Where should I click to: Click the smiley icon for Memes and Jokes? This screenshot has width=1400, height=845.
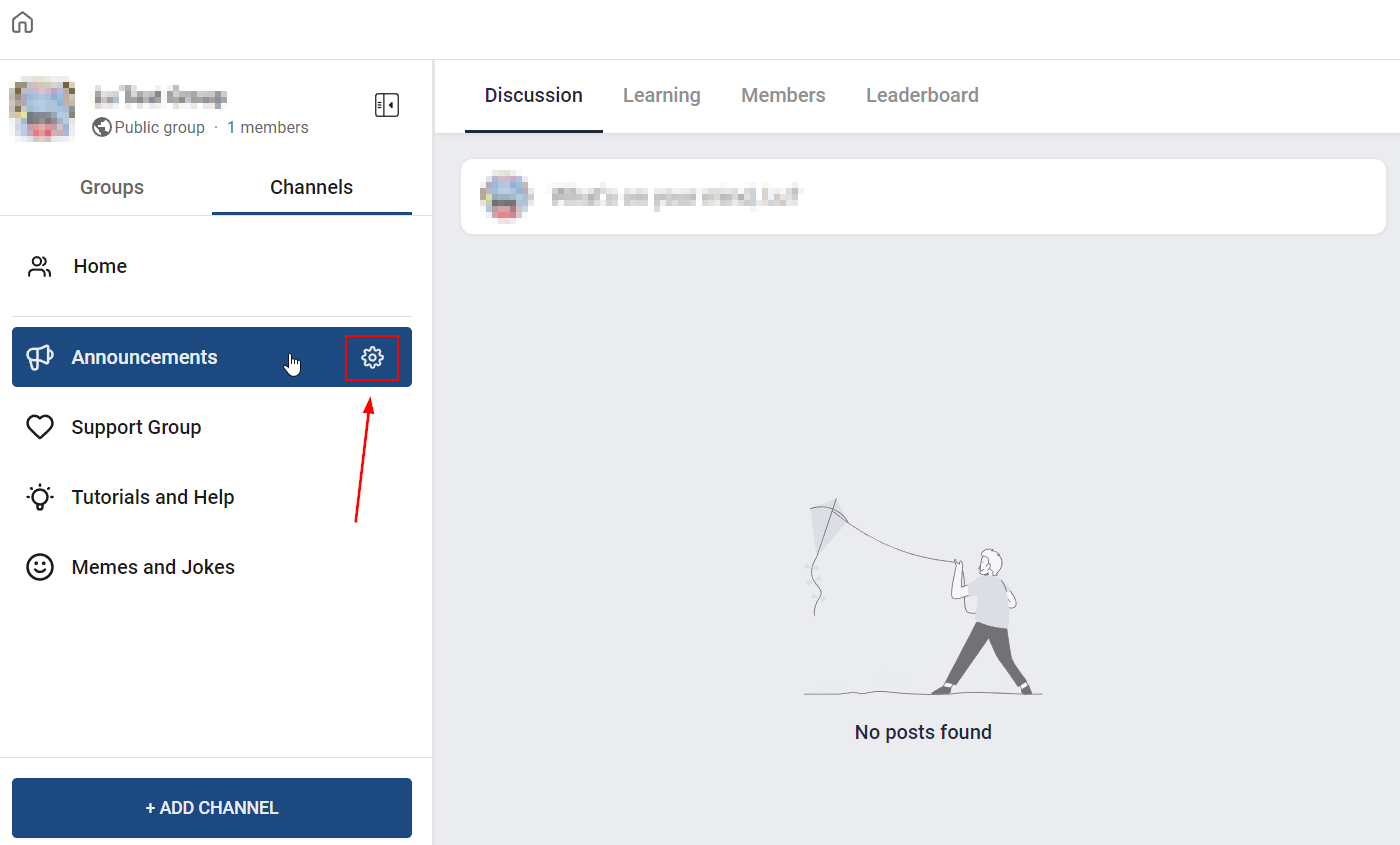pyautogui.click(x=40, y=567)
